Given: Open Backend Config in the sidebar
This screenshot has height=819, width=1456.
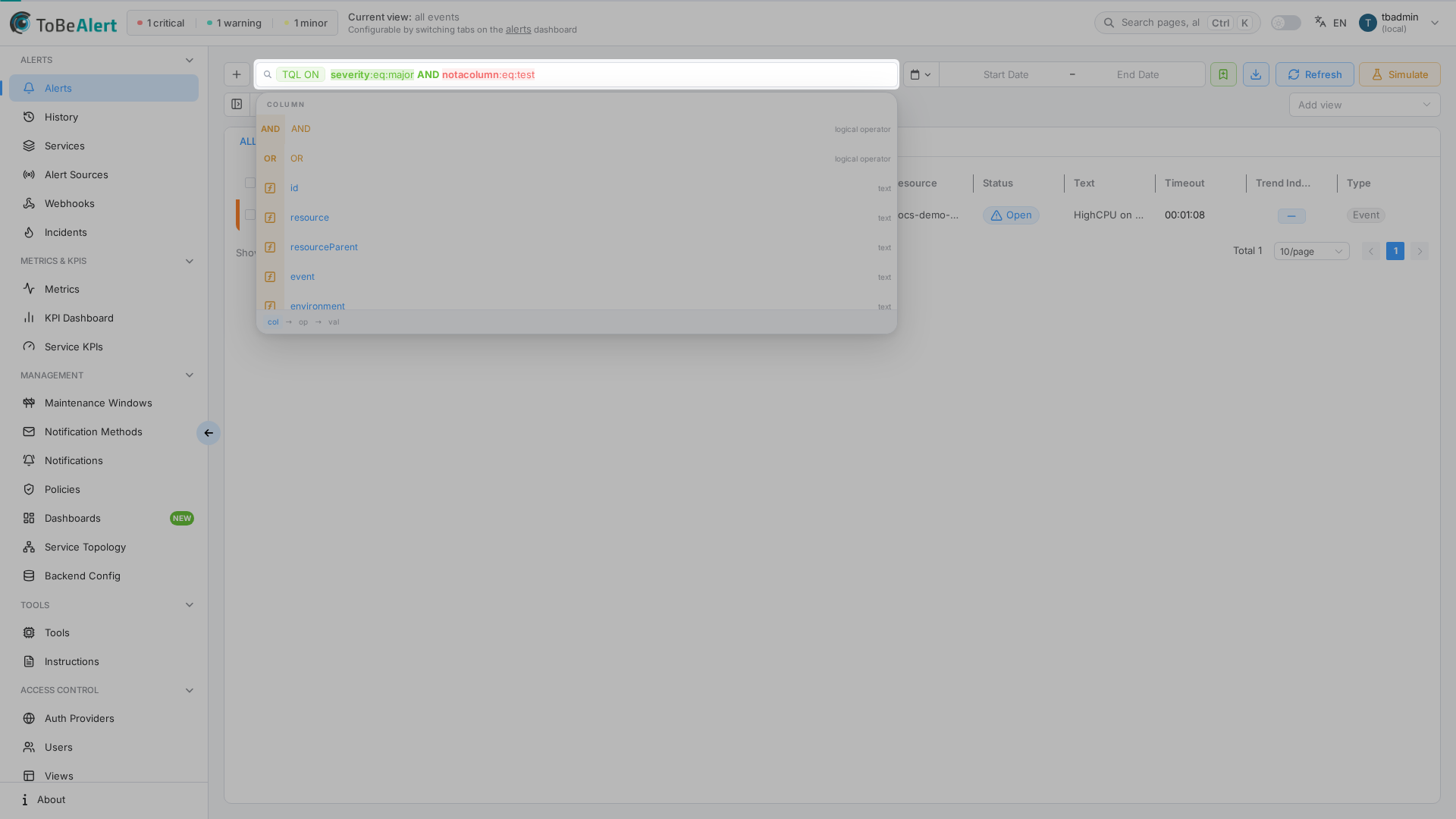Looking at the screenshot, I should click(104, 576).
